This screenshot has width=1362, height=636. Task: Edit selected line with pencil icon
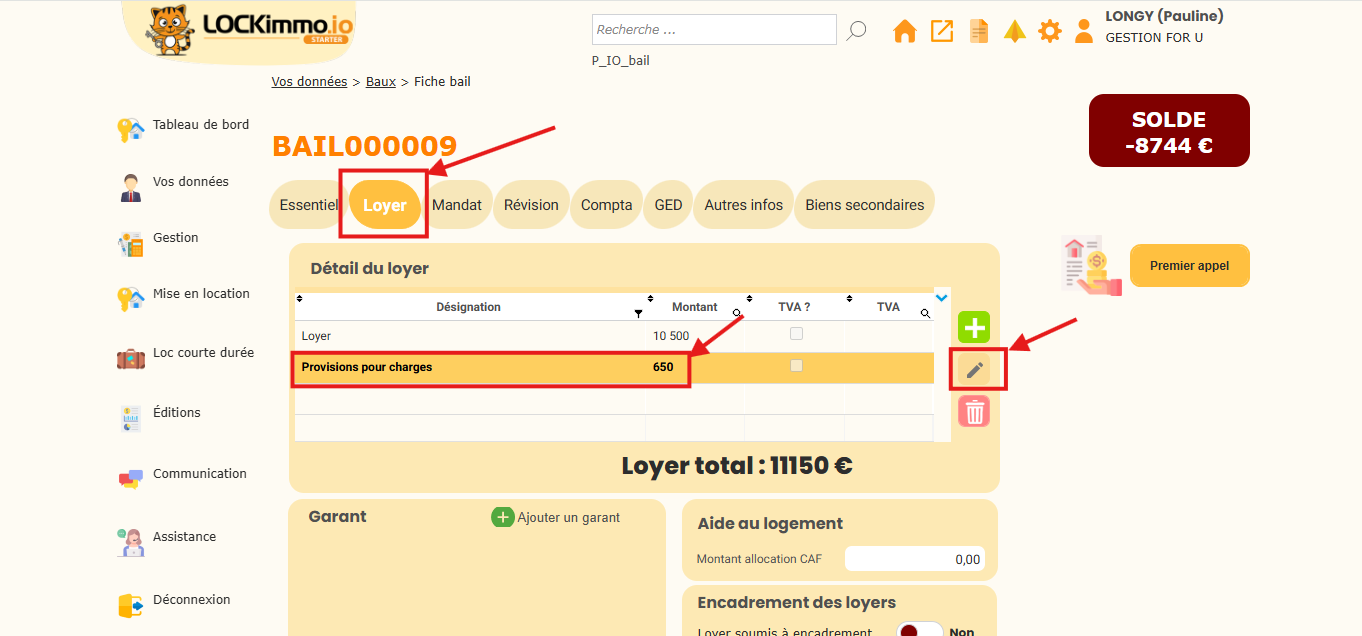click(975, 370)
